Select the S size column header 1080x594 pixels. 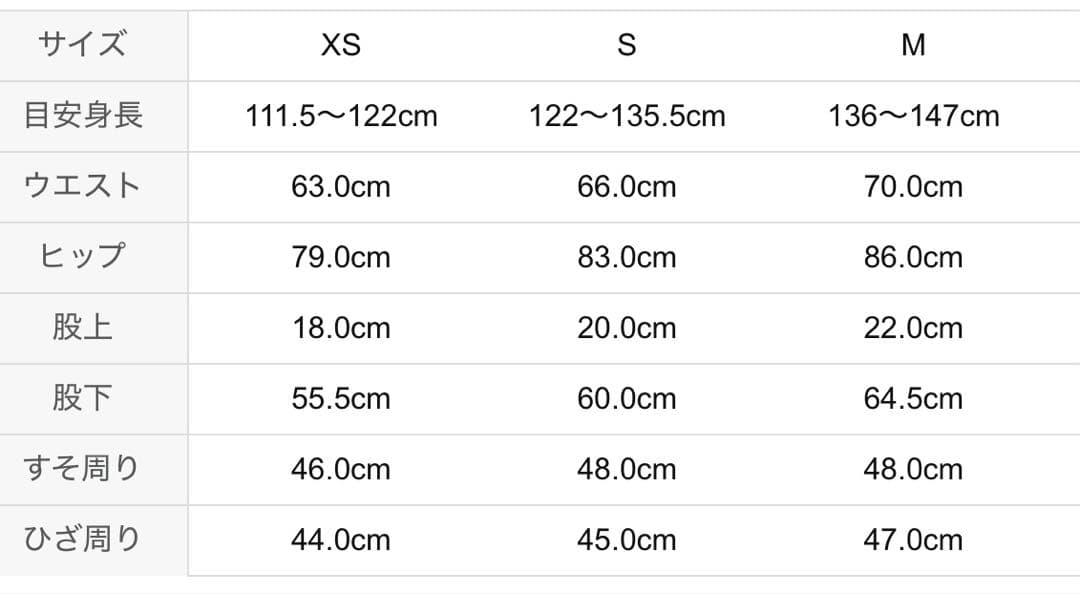point(626,45)
